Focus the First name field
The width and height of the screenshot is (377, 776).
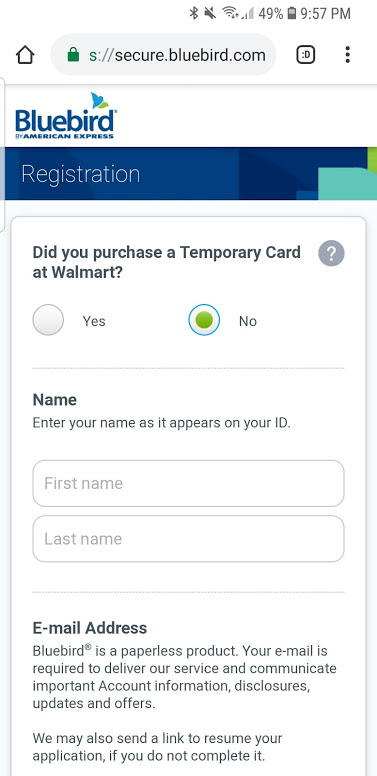click(188, 483)
